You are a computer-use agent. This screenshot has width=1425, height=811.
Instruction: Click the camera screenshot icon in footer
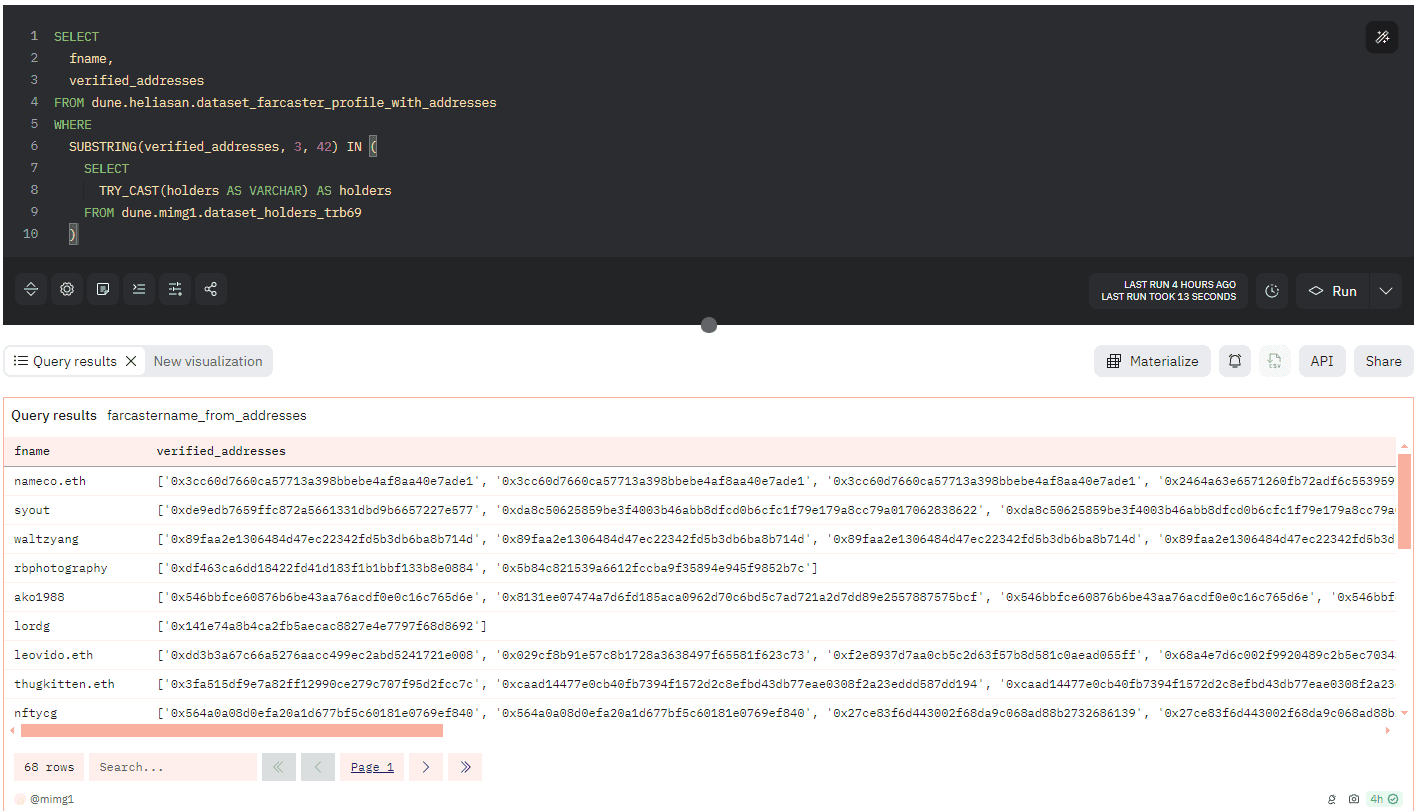(1354, 799)
